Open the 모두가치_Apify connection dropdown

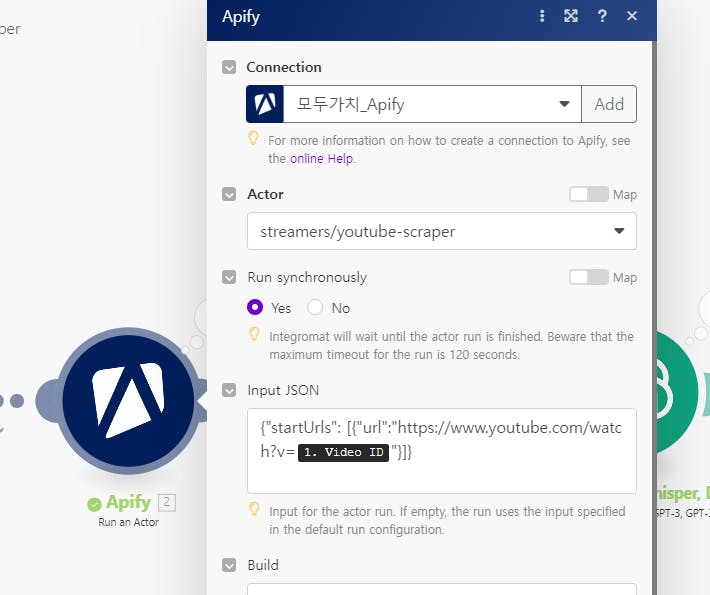pyautogui.click(x=432, y=104)
